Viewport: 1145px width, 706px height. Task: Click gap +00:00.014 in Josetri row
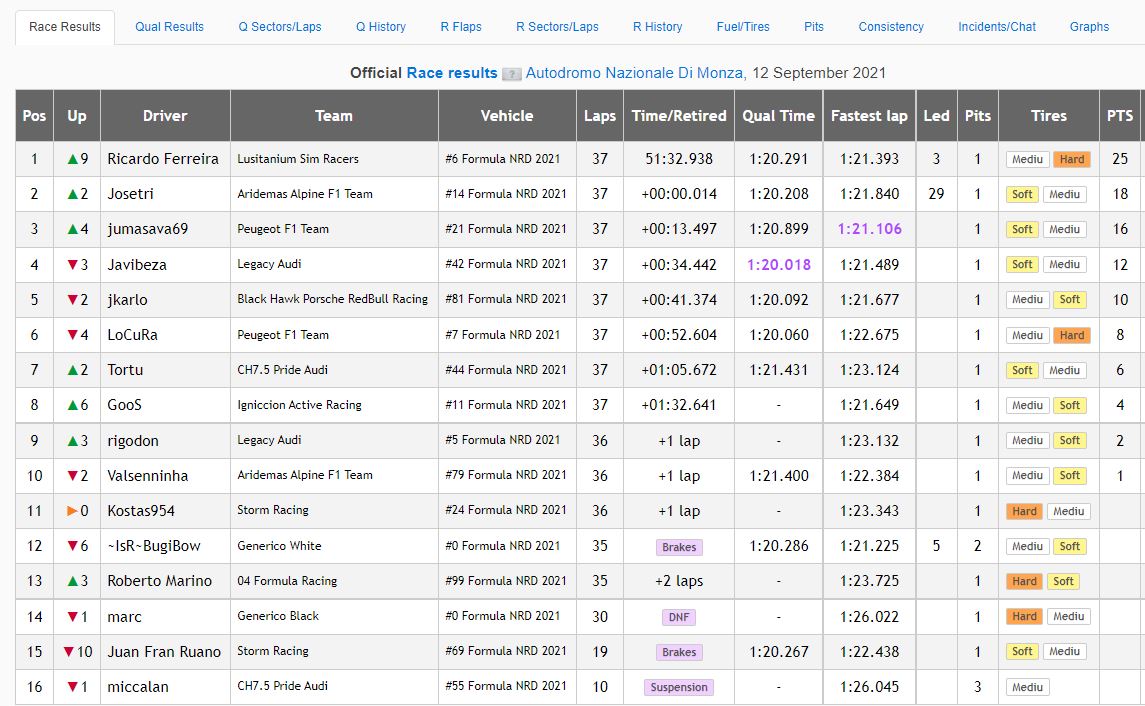click(678, 194)
